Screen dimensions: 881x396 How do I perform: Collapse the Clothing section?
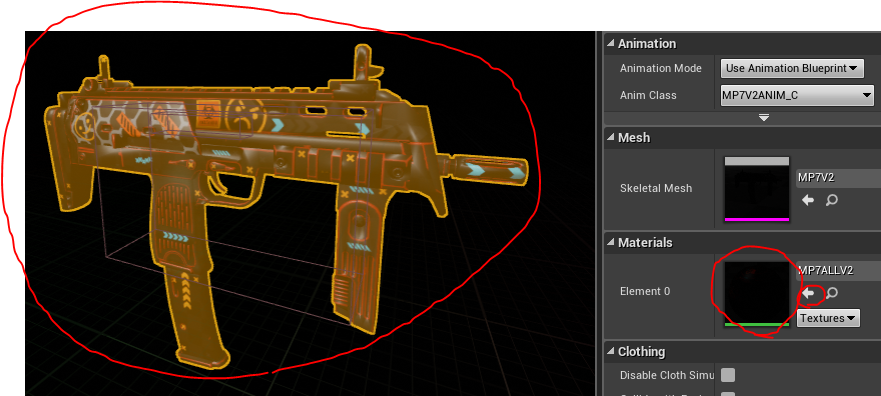point(611,352)
